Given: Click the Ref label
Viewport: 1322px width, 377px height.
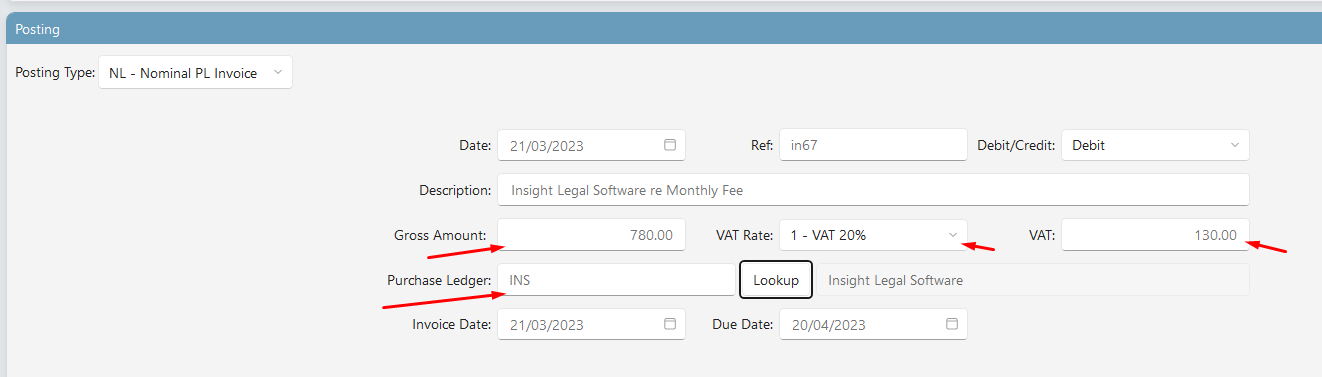Looking at the screenshot, I should point(762,145).
